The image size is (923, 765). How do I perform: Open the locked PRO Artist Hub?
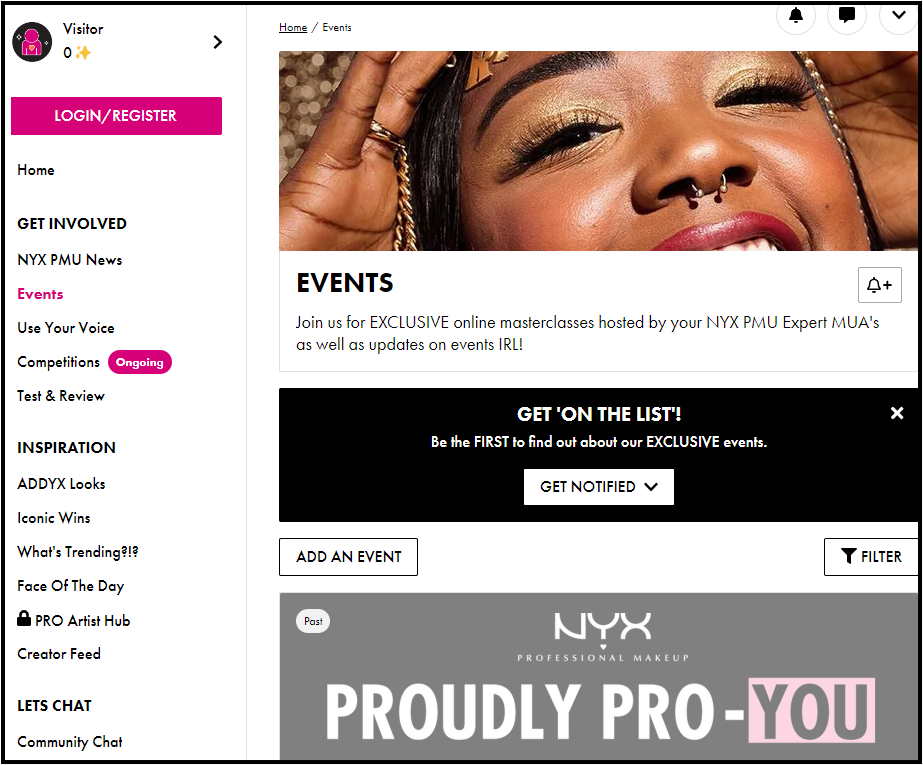tap(74, 620)
